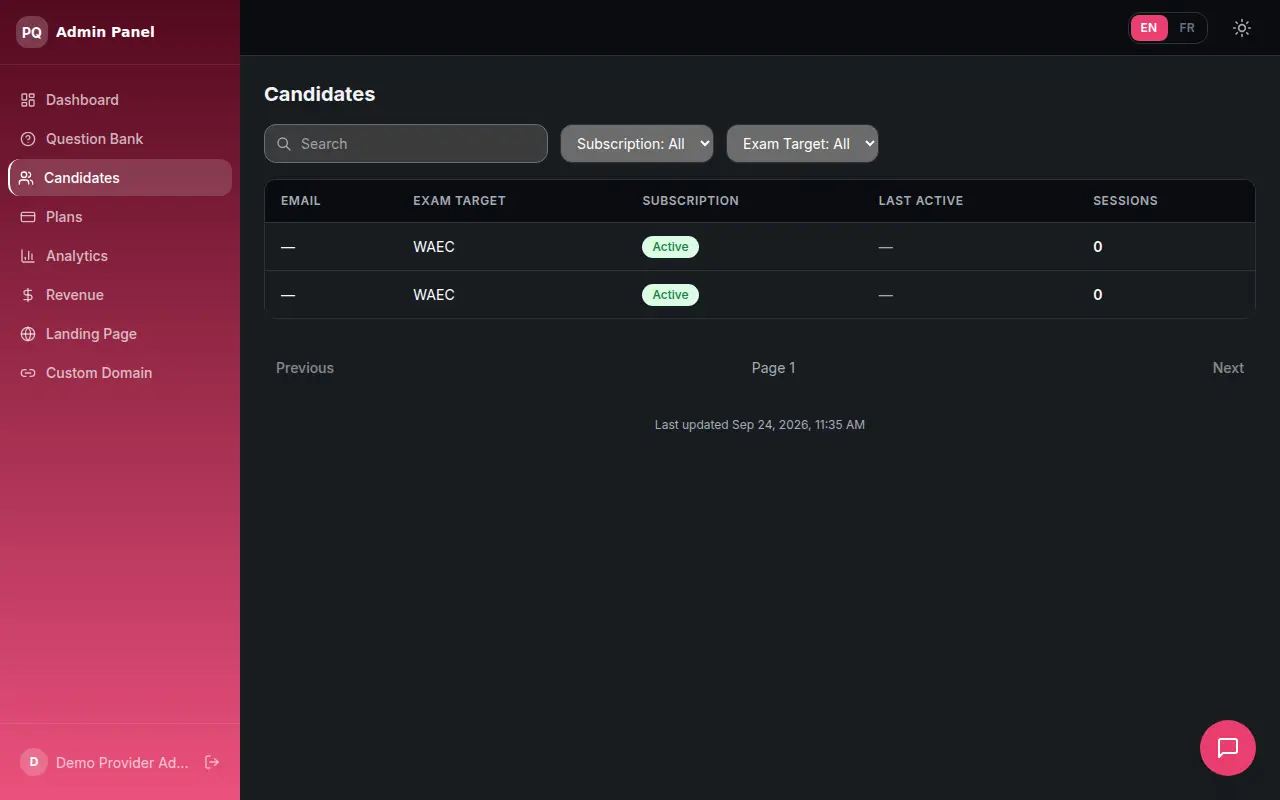
Task: Open the chat bubble button
Action: coord(1228,748)
